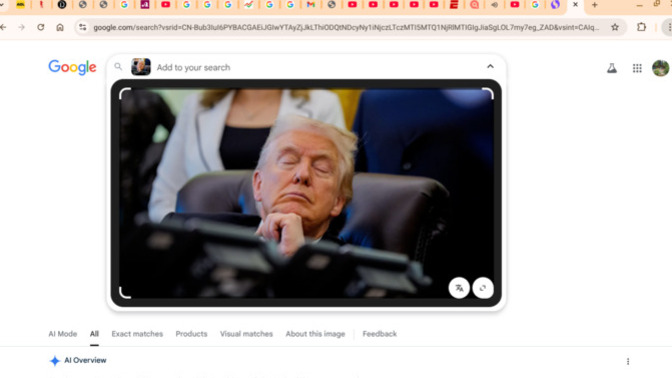Grab the top-right crop corner handle
Screen dimensions: 672x378
point(488,93)
